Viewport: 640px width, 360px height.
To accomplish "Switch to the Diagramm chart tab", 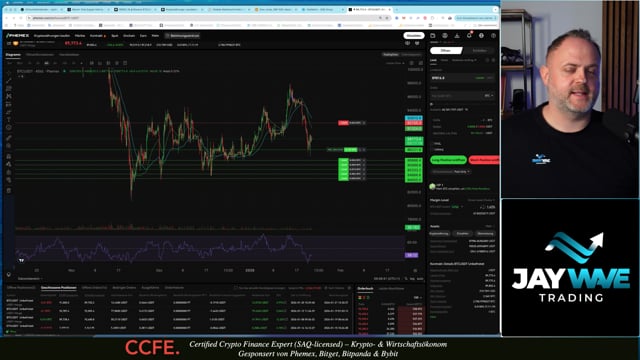I will [x=13, y=55].
